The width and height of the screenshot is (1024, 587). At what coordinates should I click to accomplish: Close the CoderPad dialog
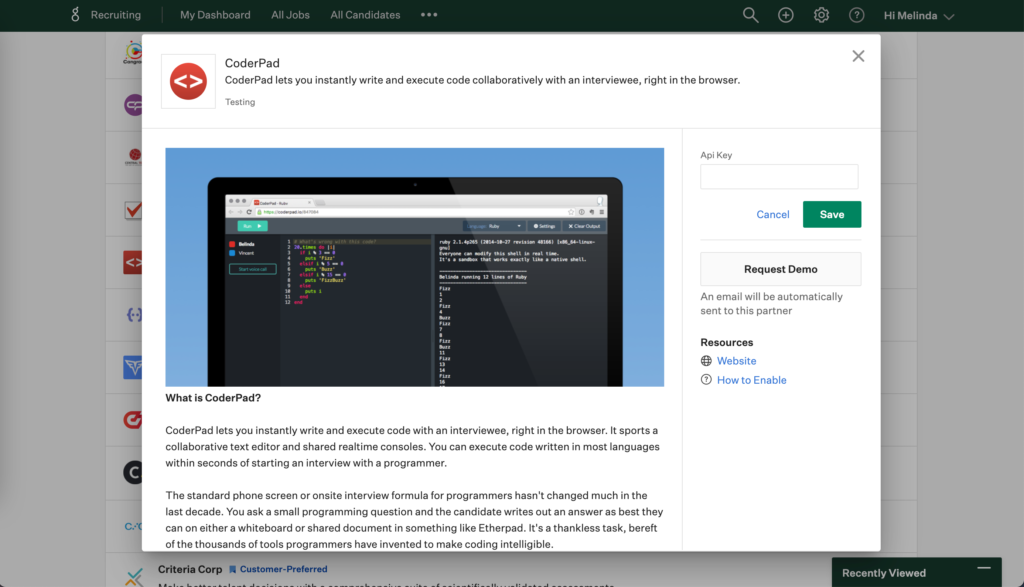pyautogui.click(x=858, y=56)
